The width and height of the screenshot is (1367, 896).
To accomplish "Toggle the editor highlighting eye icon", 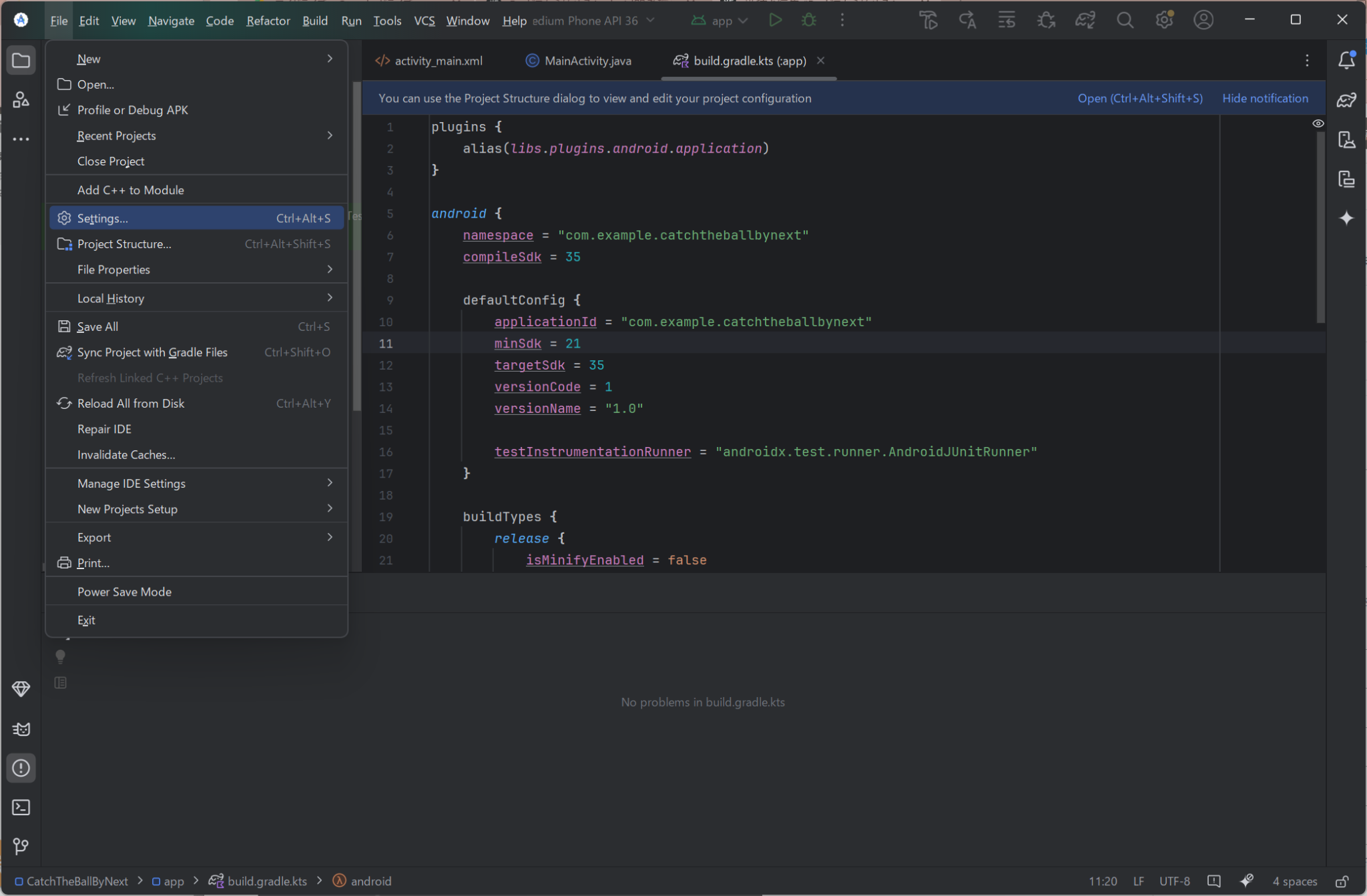I will point(1318,123).
